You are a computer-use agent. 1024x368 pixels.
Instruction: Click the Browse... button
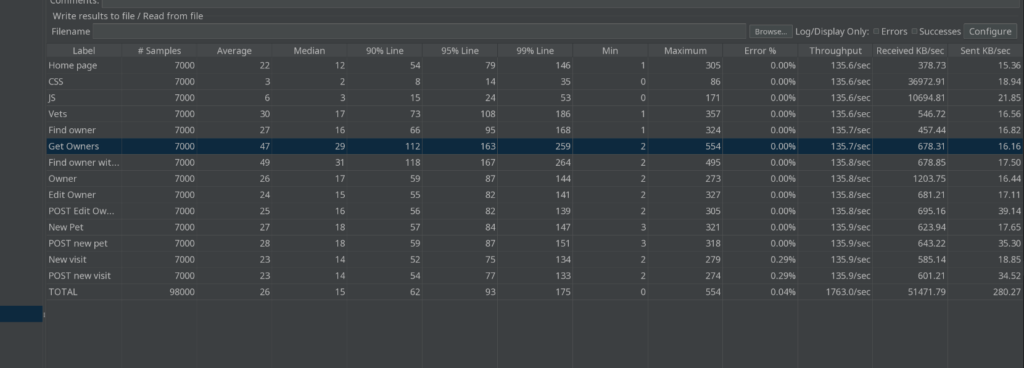click(x=771, y=31)
